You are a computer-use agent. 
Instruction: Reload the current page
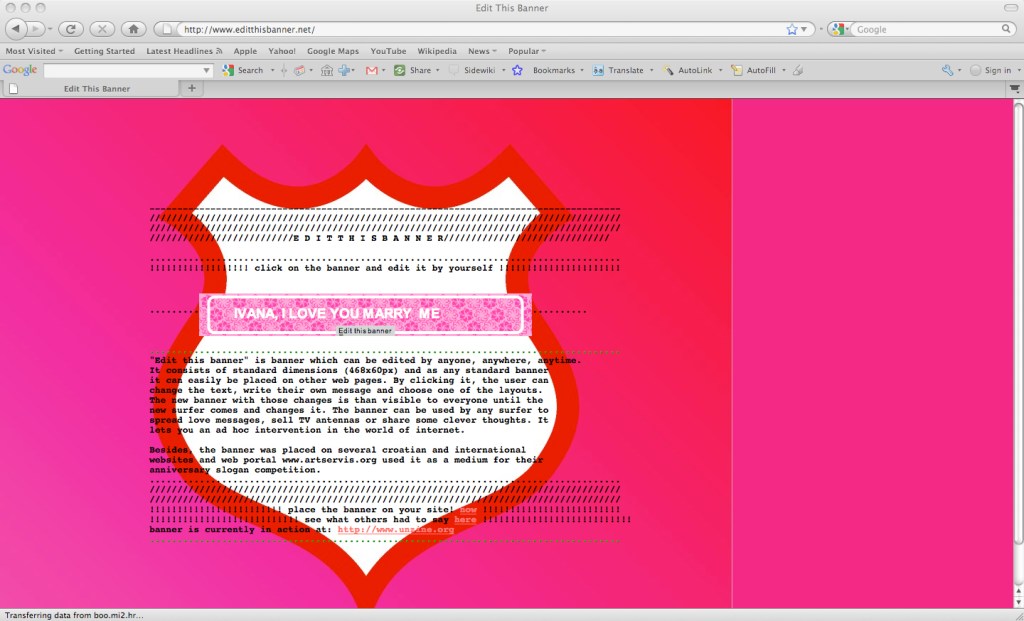tap(71, 29)
